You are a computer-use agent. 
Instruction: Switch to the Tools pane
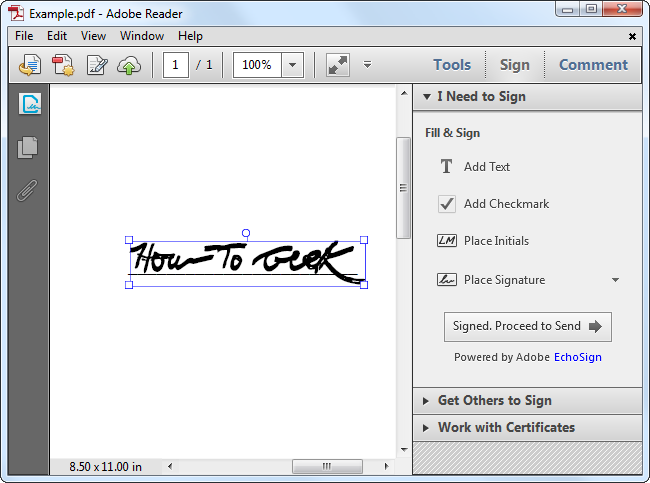click(x=452, y=65)
